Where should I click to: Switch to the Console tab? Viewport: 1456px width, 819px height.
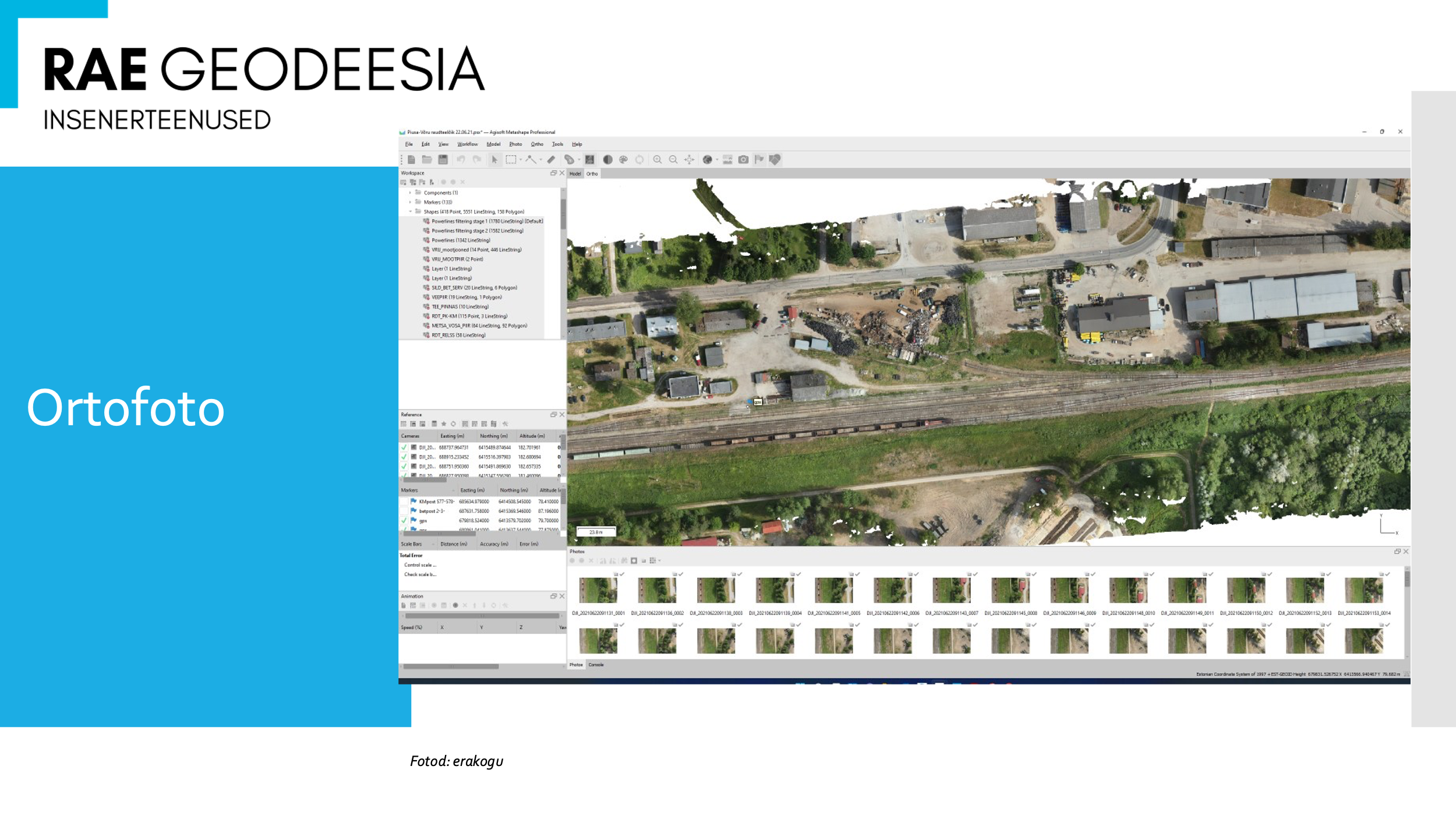(x=596, y=665)
